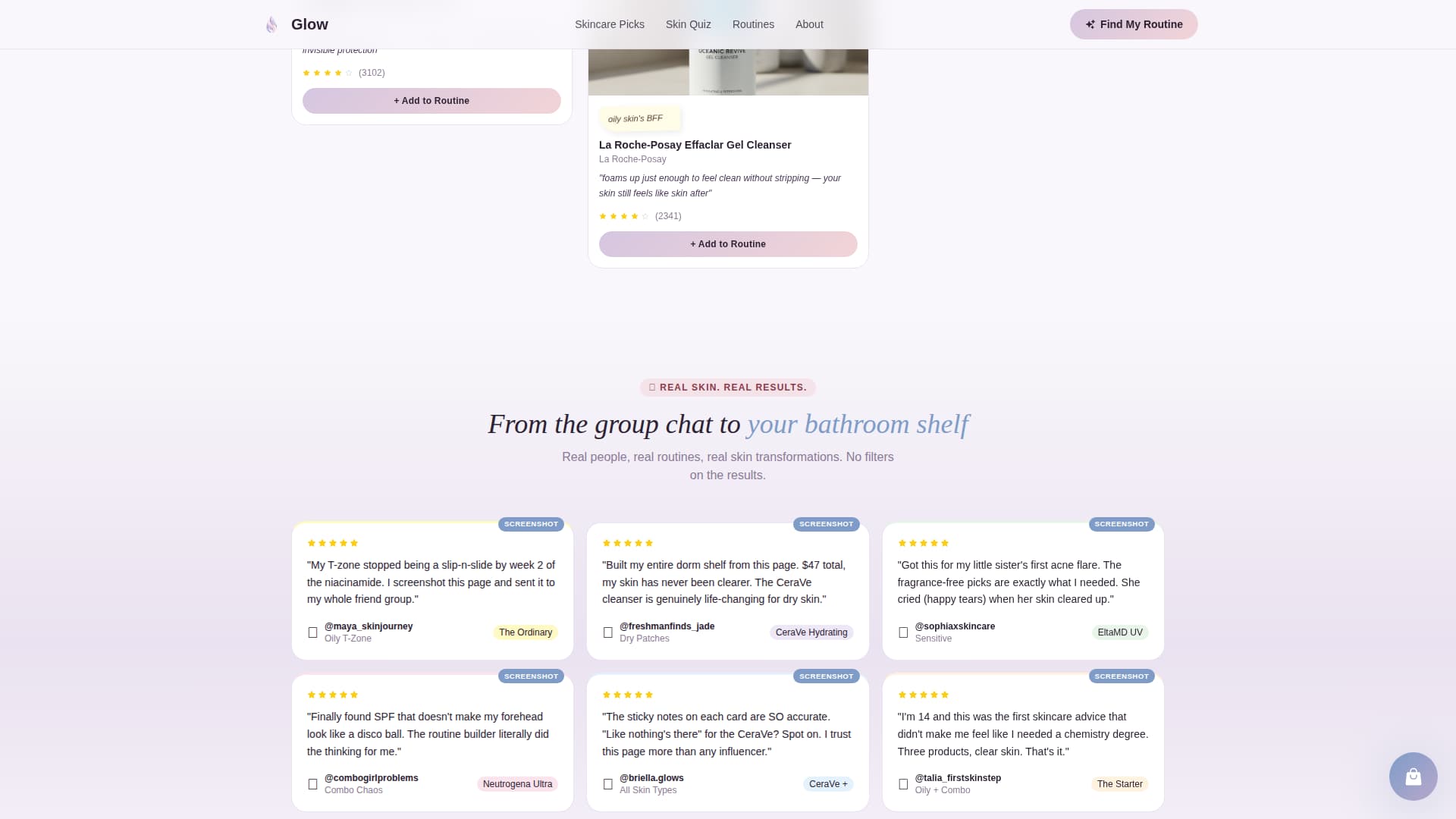Select the CeraVe Hydrating product tag
Viewport: 1456px width, 819px height.
coord(811,632)
